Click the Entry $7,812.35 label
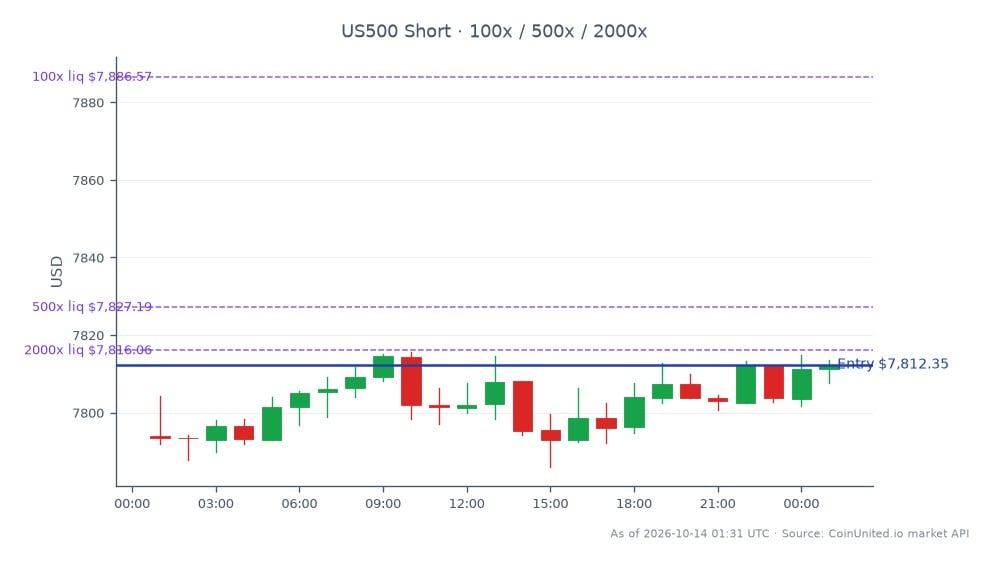 point(892,364)
